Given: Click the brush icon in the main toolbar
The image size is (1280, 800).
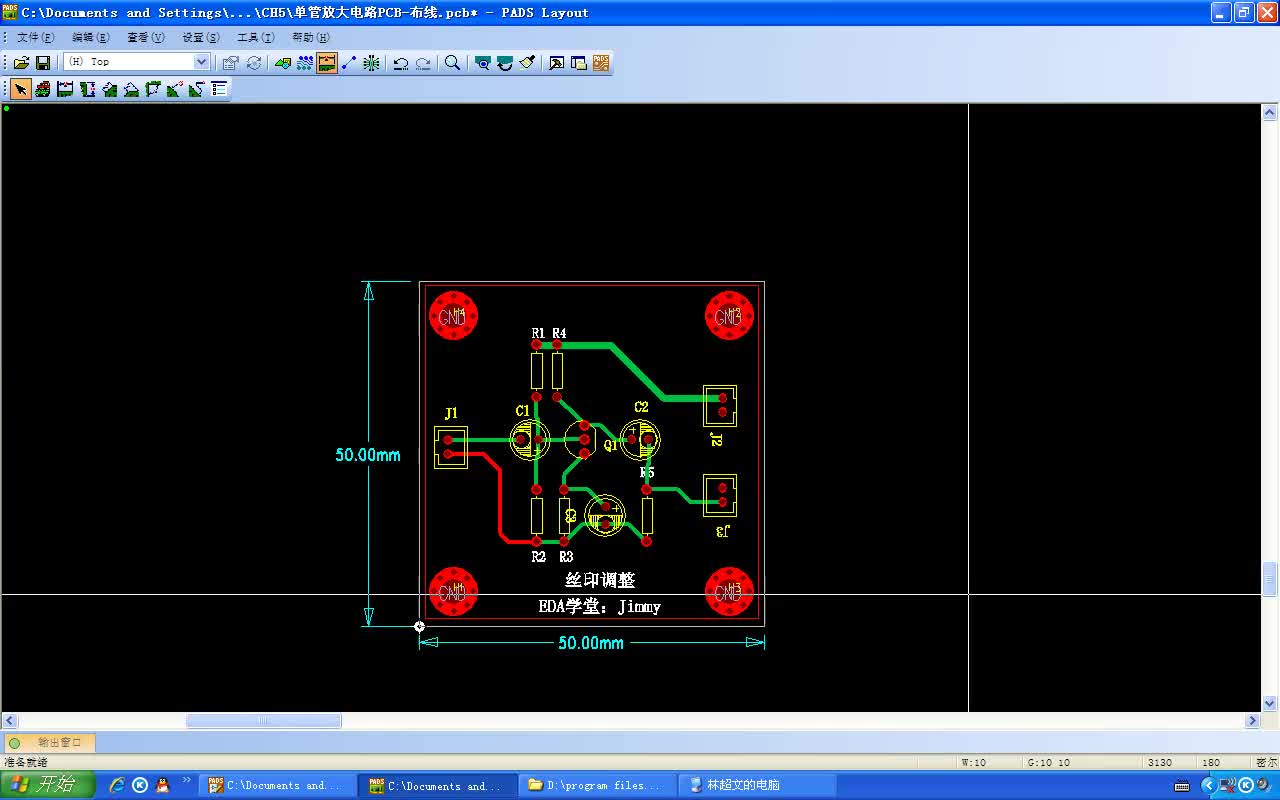Looking at the screenshot, I should [527, 62].
